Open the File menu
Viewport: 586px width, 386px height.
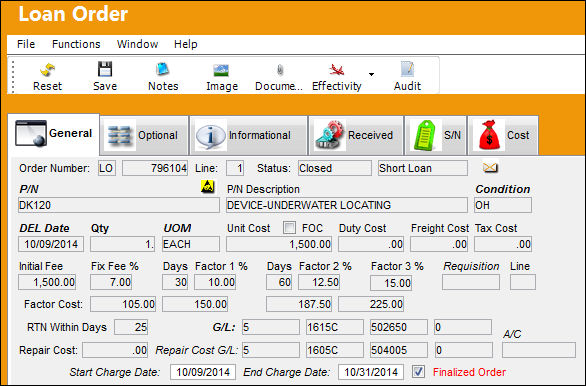point(26,44)
